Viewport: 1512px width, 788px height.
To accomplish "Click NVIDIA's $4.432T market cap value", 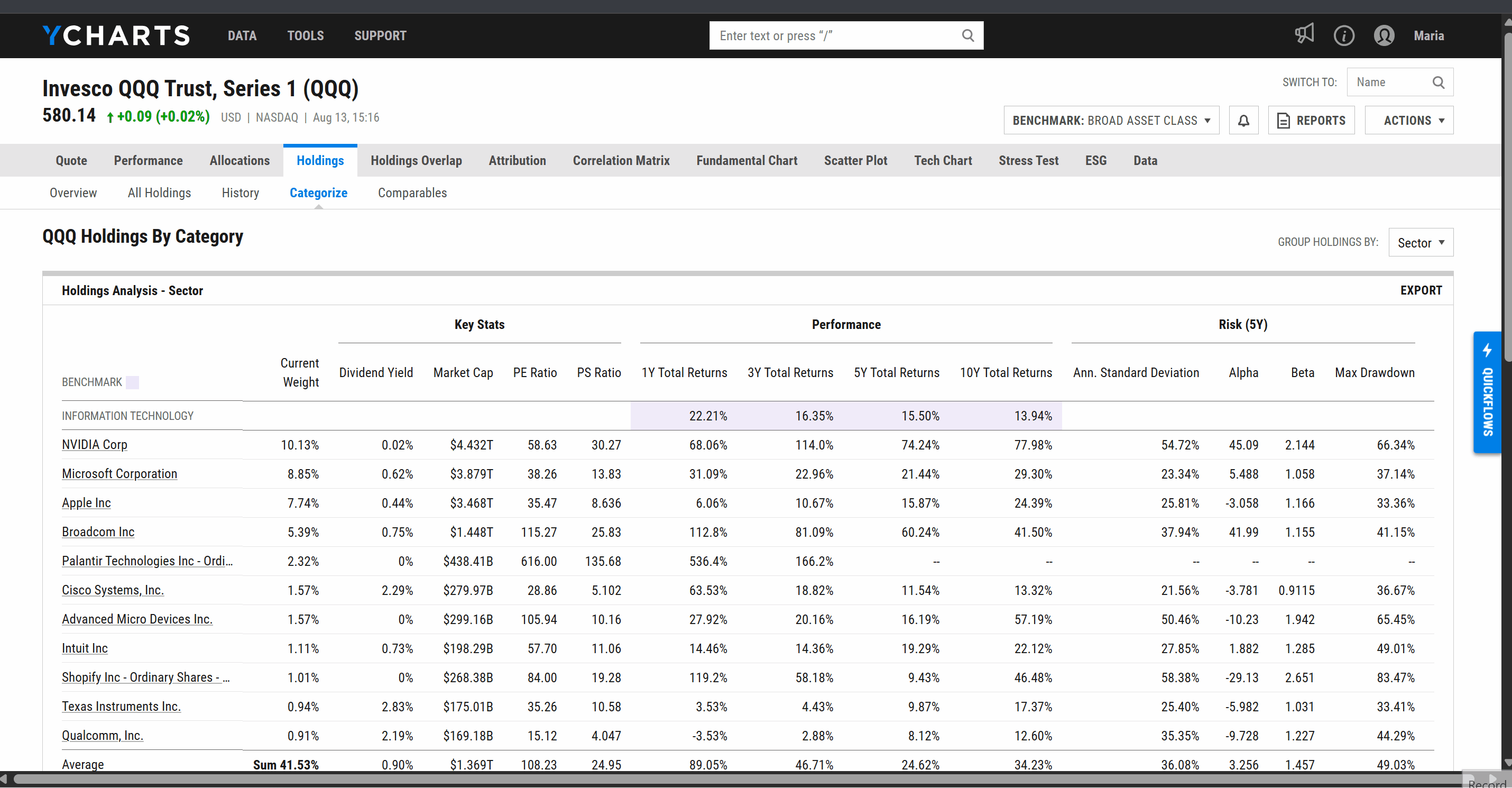I will 472,444.
